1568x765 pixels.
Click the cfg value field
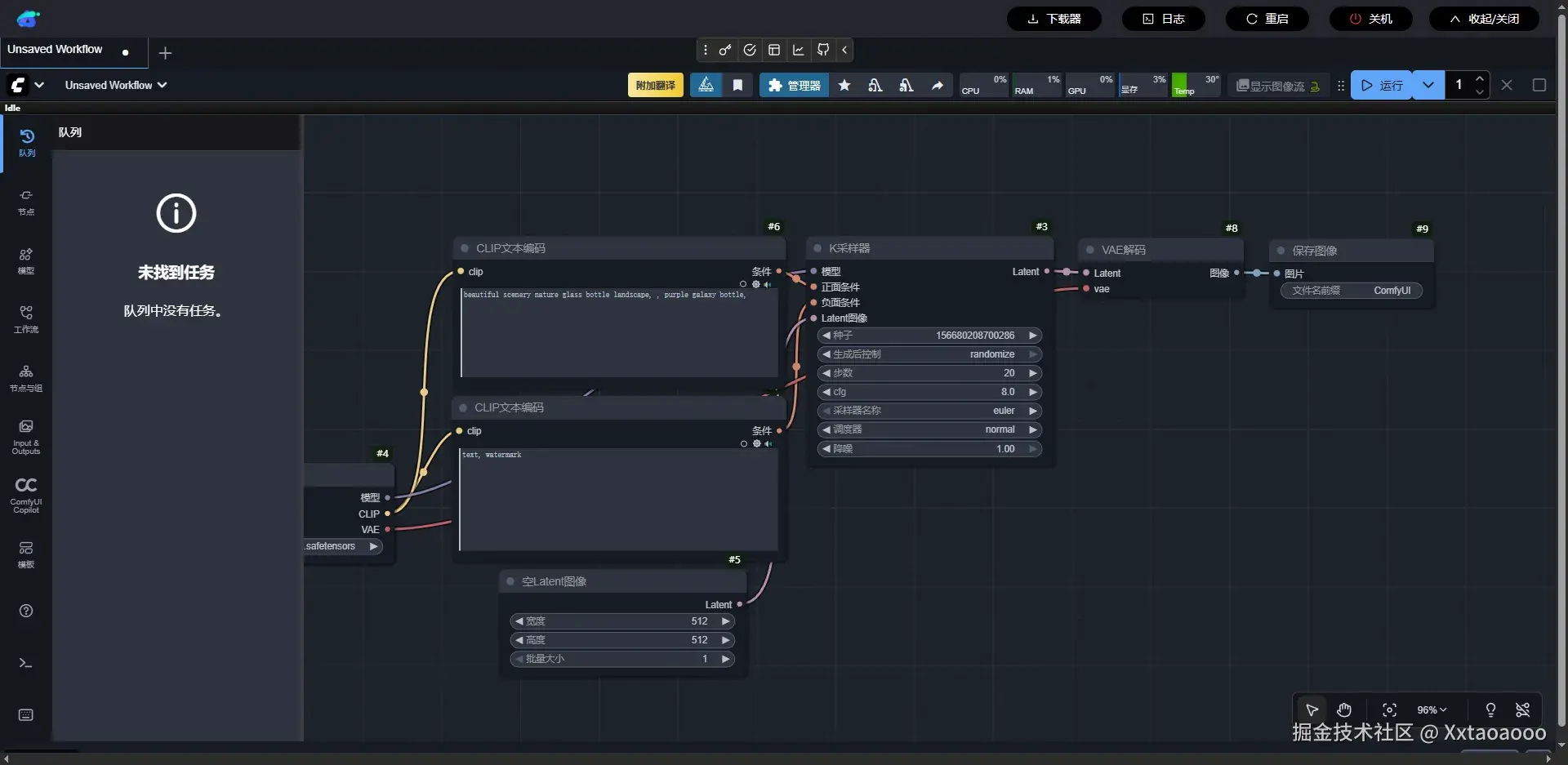pos(929,392)
